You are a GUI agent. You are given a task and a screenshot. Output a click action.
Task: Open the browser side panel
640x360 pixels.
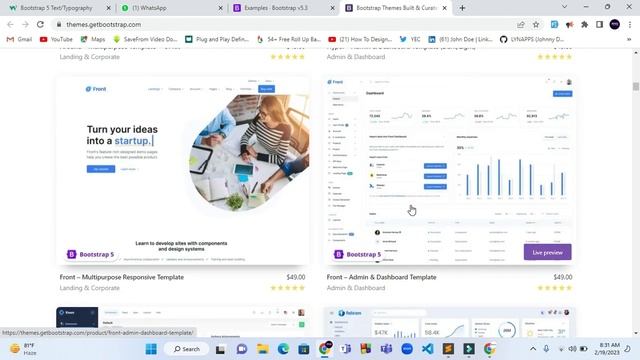point(600,25)
